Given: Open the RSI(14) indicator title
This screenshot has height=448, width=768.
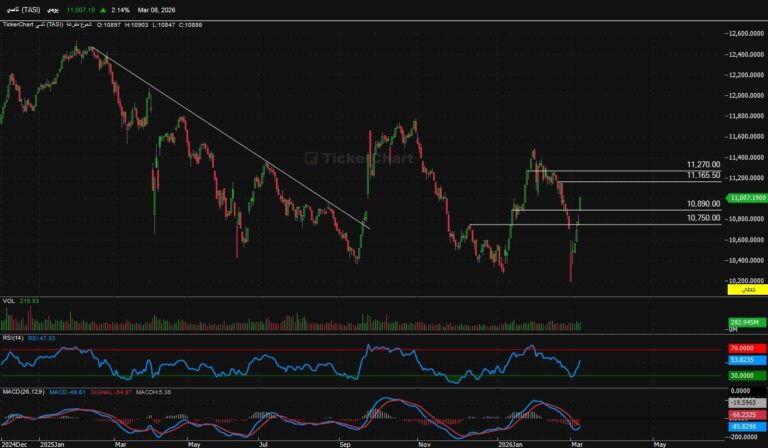Looking at the screenshot, I should point(13,338).
